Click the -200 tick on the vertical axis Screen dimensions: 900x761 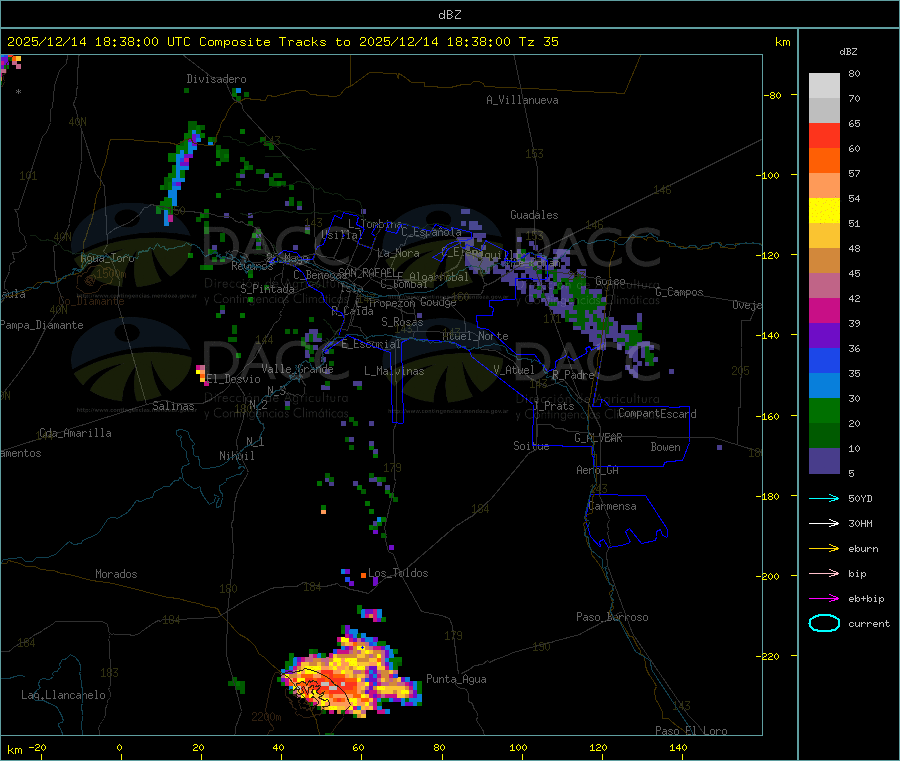(770, 576)
